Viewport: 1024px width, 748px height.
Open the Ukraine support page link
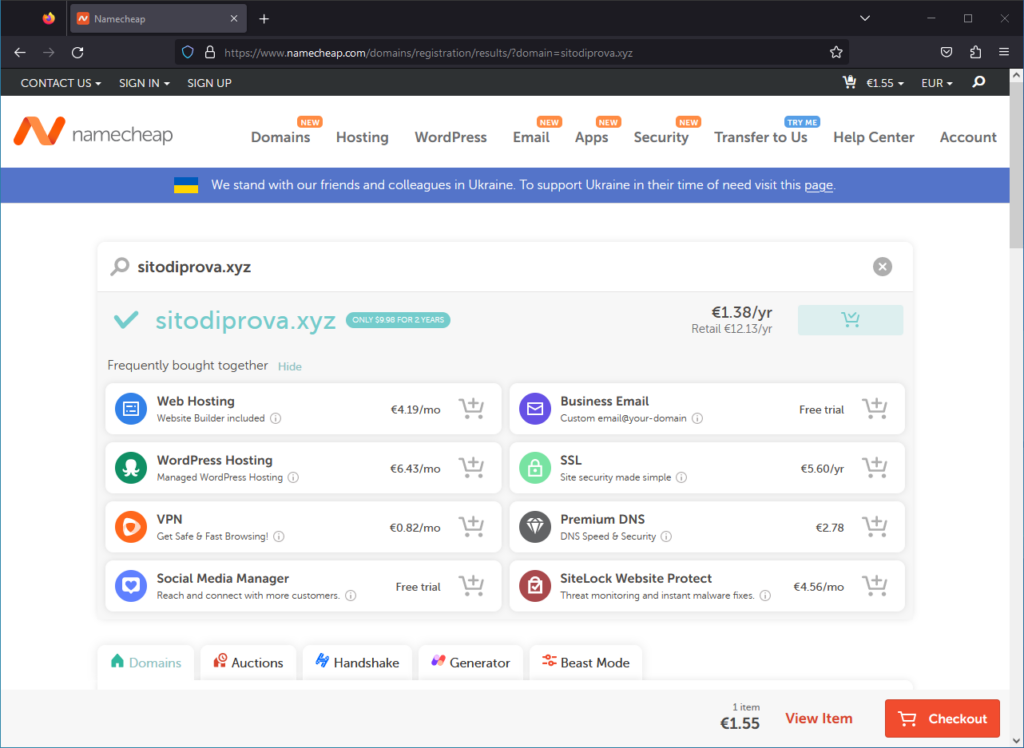[818, 185]
